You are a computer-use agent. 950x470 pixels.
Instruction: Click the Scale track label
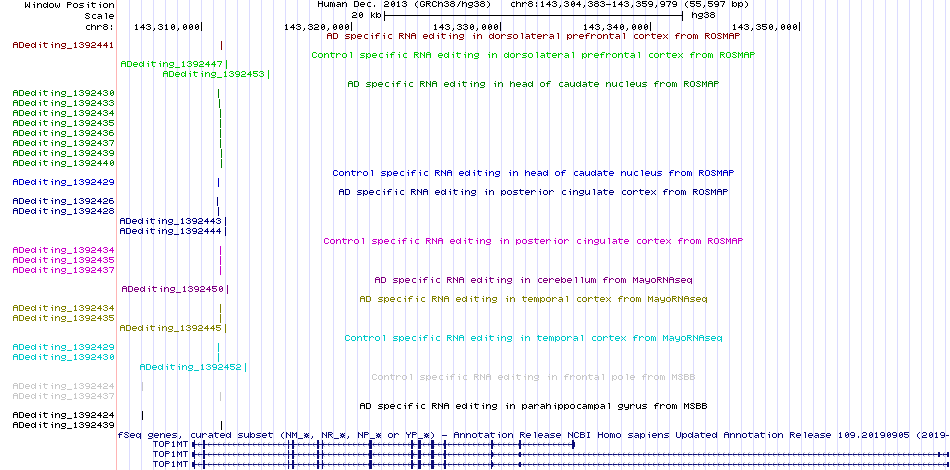[100, 15]
